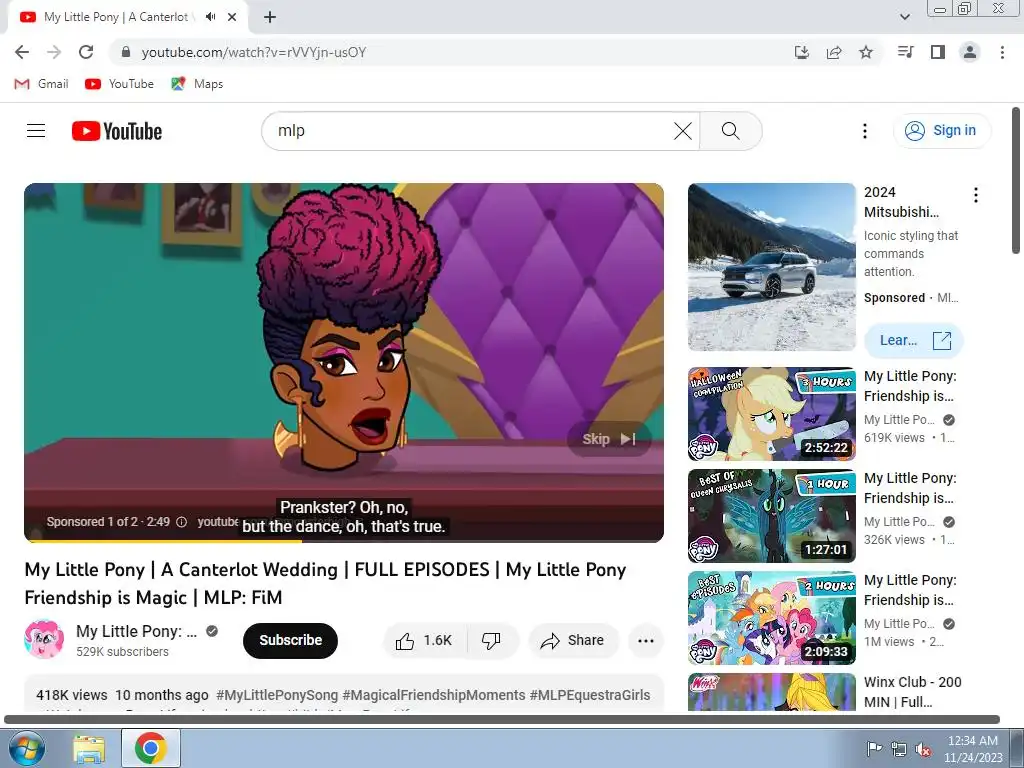The width and height of the screenshot is (1024, 768).
Task: Open the Mitsubishi ad options menu
Action: coord(976,195)
